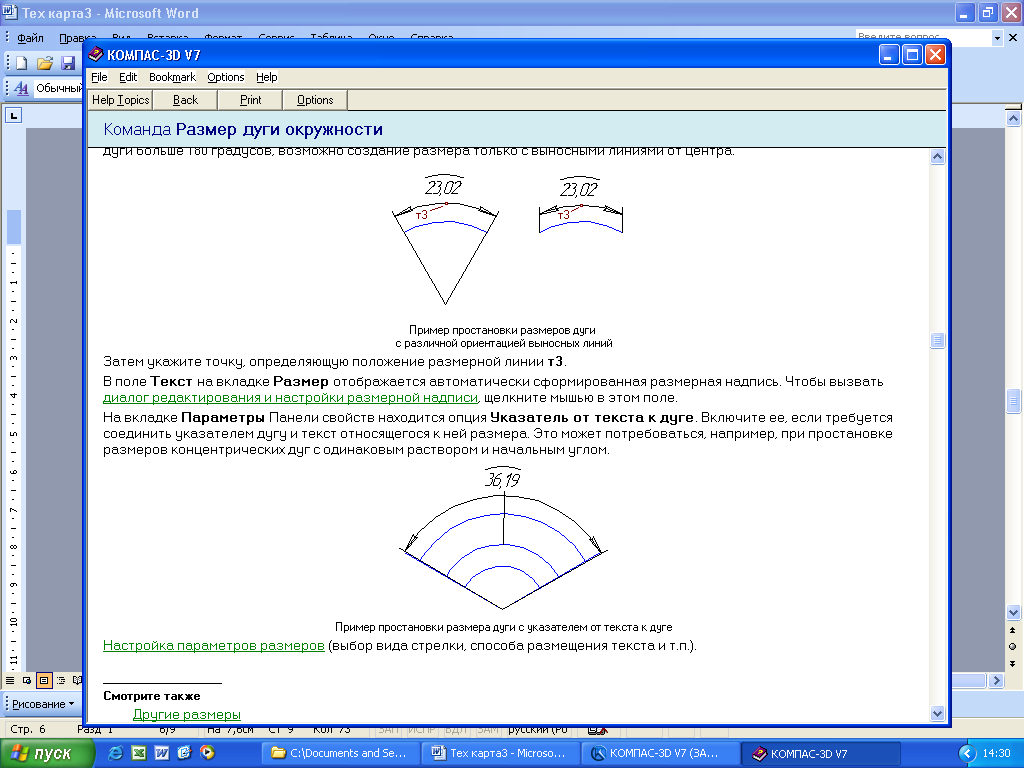
Task: Switch Word to Normal view icon
Action: [x=10, y=680]
